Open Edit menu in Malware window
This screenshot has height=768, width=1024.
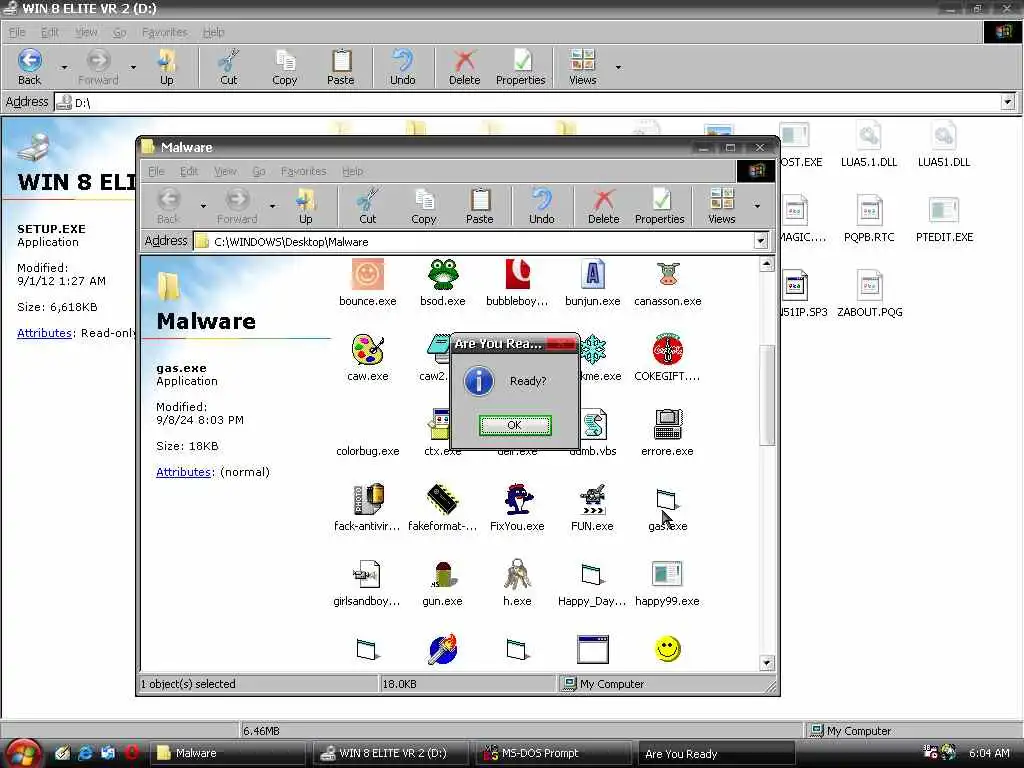pyautogui.click(x=189, y=171)
